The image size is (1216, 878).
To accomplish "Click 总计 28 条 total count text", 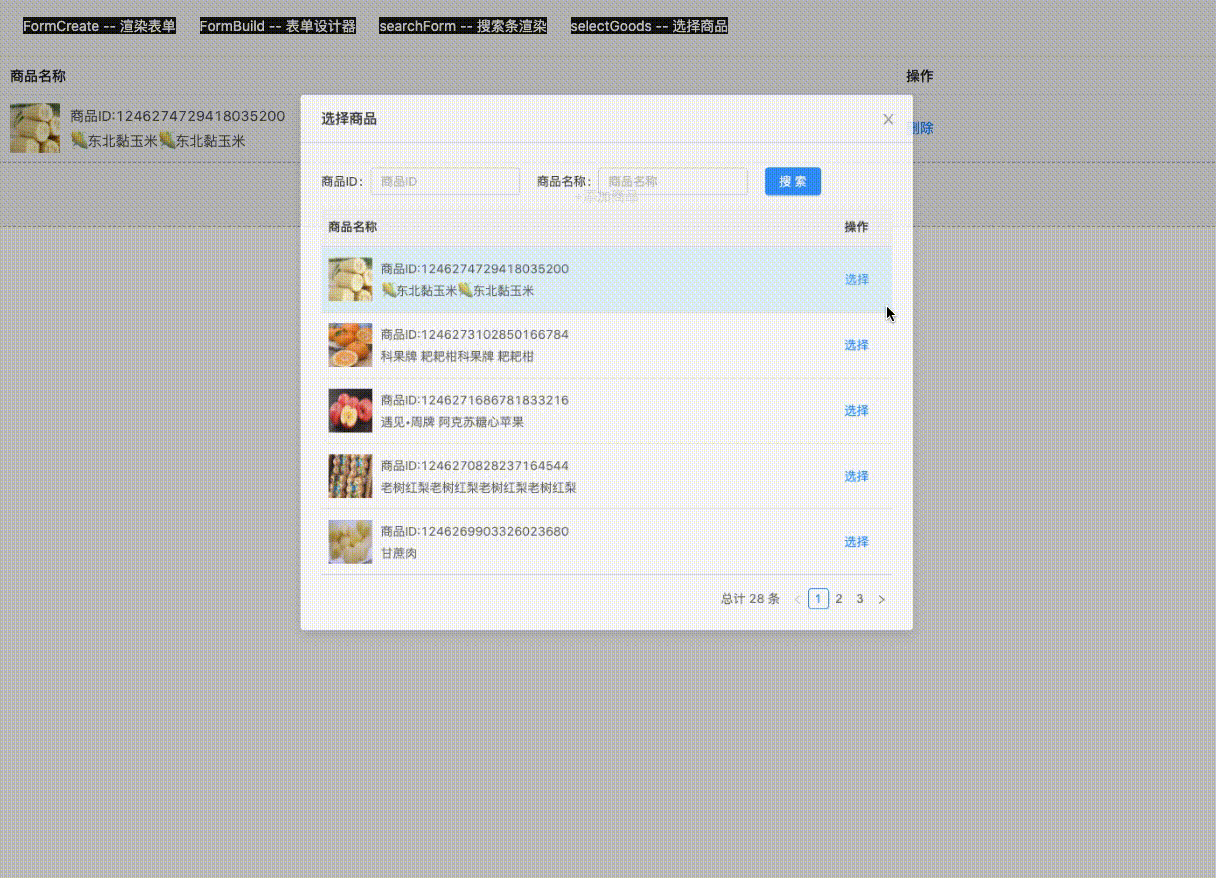I will point(750,599).
